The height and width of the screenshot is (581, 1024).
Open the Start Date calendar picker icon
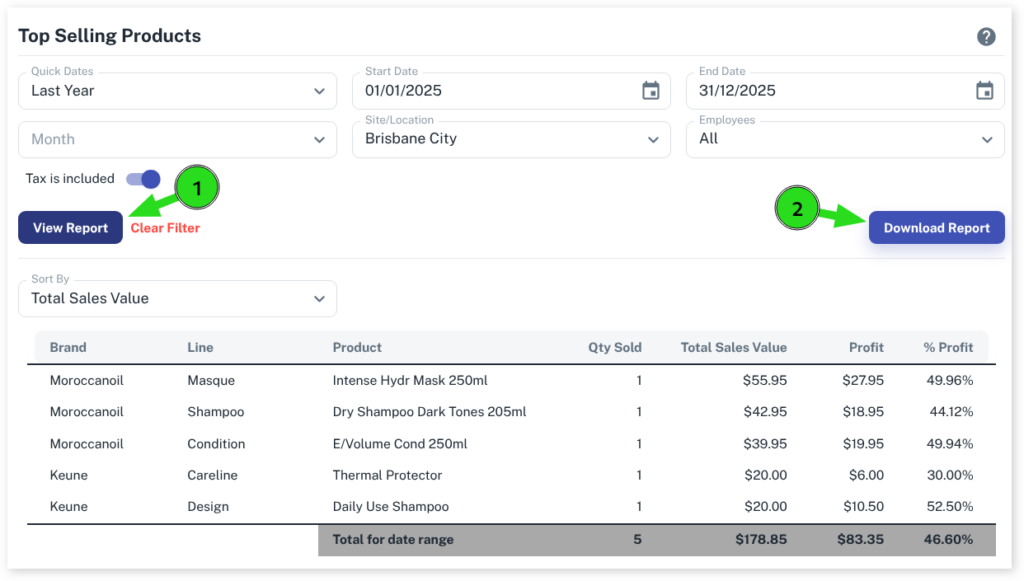pyautogui.click(x=651, y=91)
